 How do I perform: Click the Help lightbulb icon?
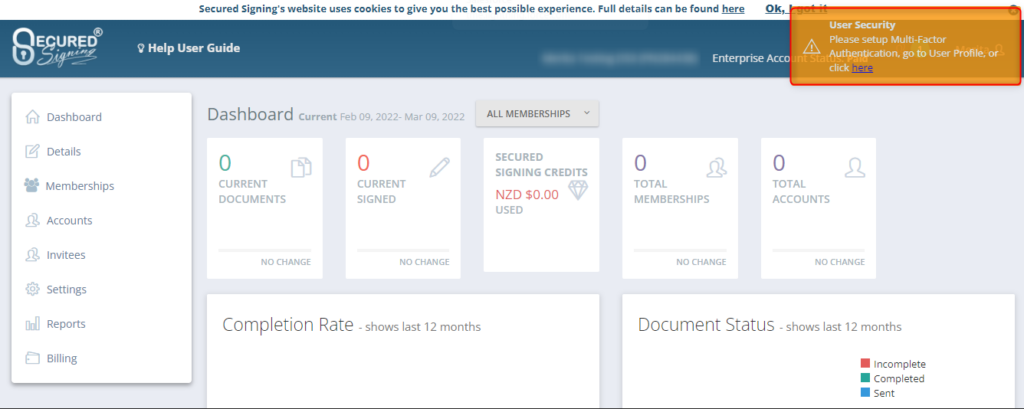(x=140, y=48)
